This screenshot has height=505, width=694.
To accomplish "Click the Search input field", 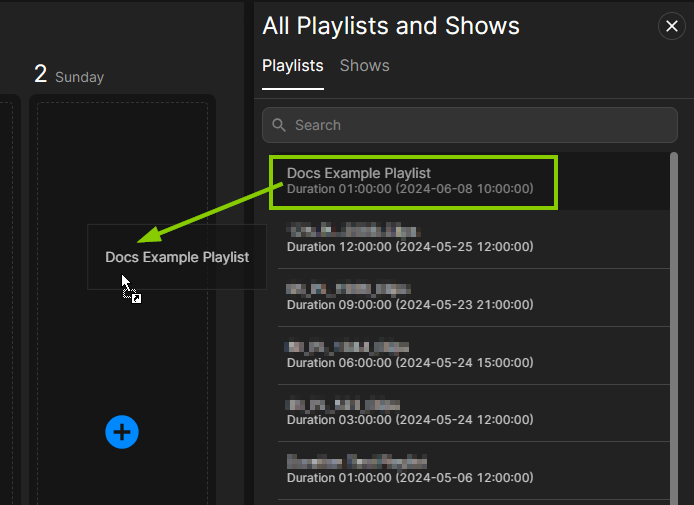I will pyautogui.click(x=470, y=125).
